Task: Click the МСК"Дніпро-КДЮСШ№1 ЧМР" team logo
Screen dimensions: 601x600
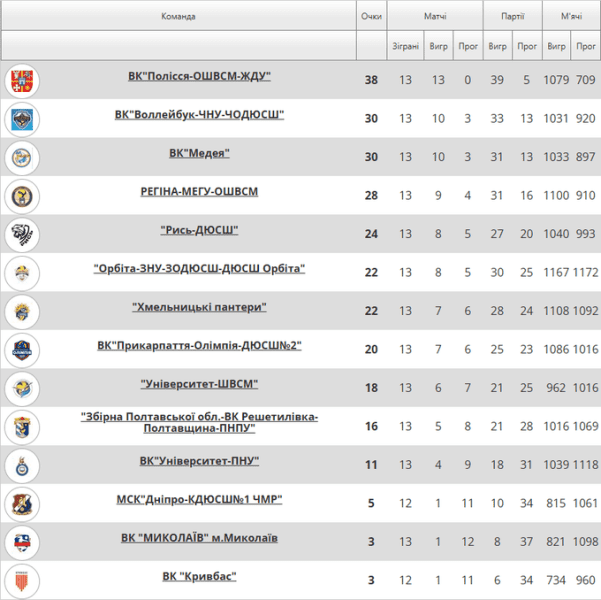Action: 21,503
